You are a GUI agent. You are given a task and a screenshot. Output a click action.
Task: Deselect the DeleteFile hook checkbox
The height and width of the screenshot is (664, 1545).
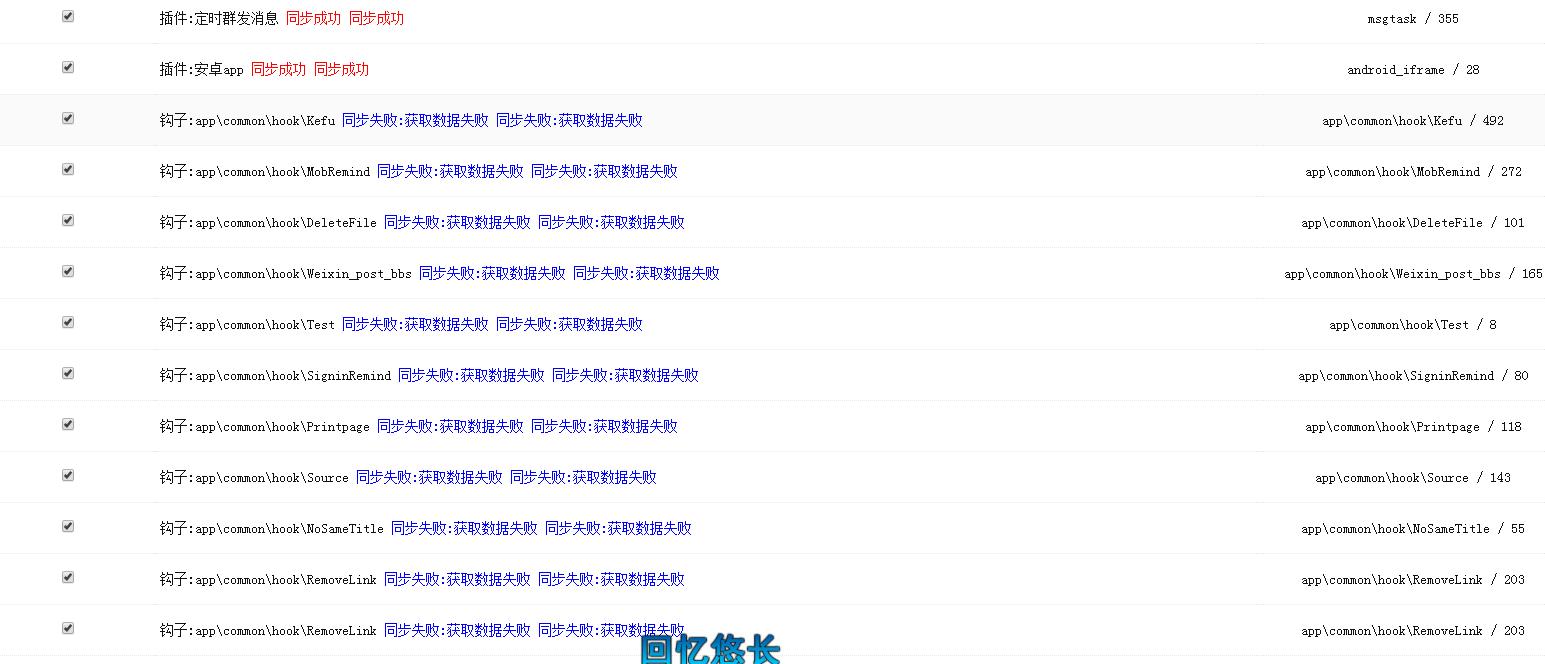[x=68, y=221]
